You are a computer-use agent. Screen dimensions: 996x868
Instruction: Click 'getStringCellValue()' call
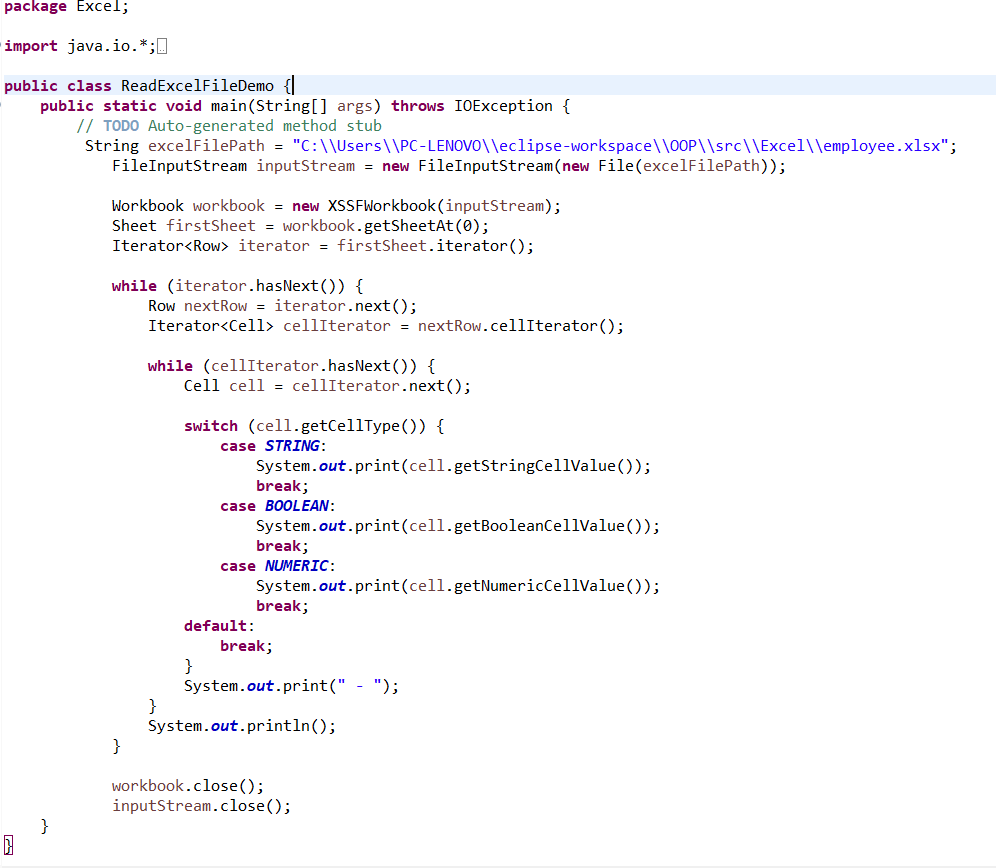(548, 466)
